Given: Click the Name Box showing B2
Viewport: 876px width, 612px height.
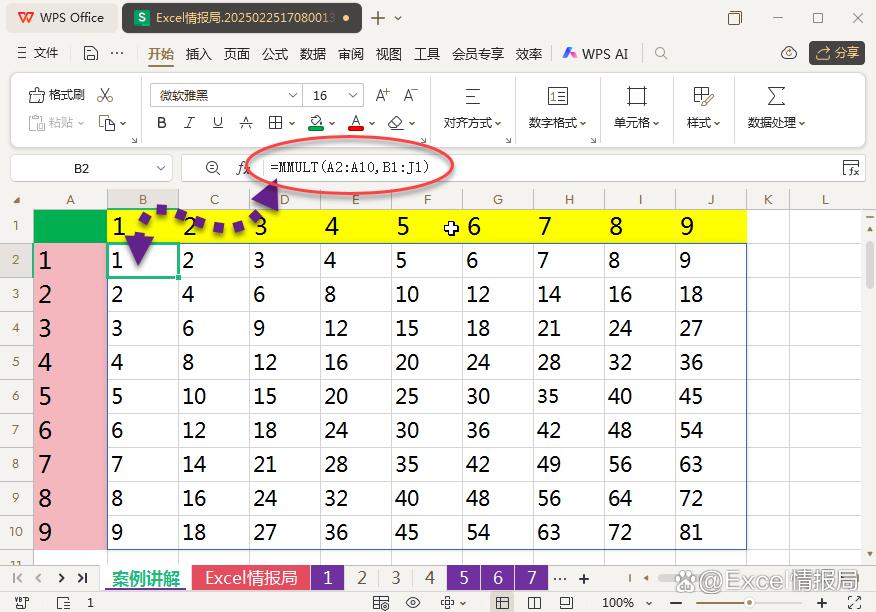Looking at the screenshot, I should 81,168.
